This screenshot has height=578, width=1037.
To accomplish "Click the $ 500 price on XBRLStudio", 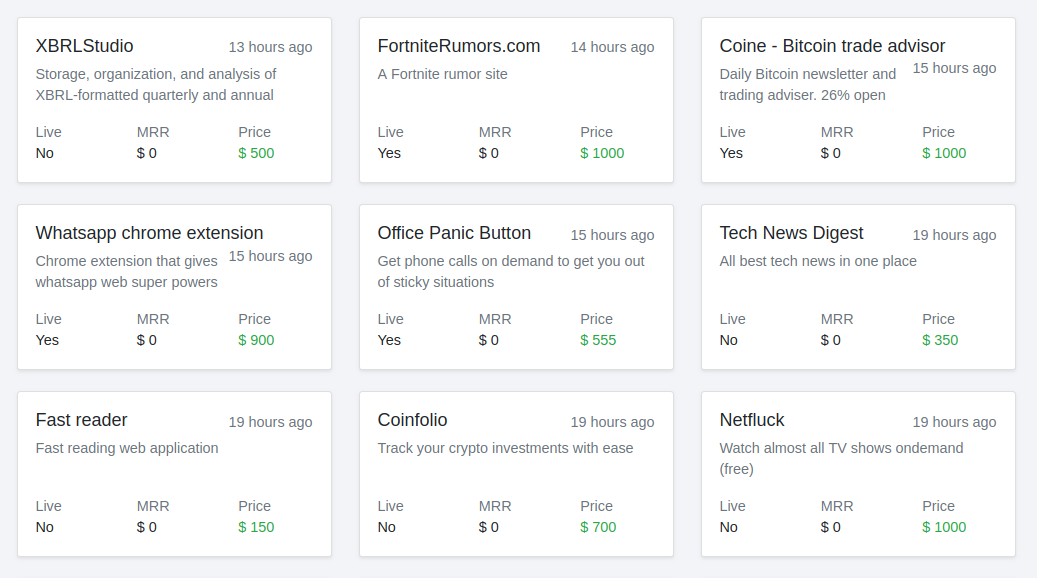I will [x=256, y=153].
